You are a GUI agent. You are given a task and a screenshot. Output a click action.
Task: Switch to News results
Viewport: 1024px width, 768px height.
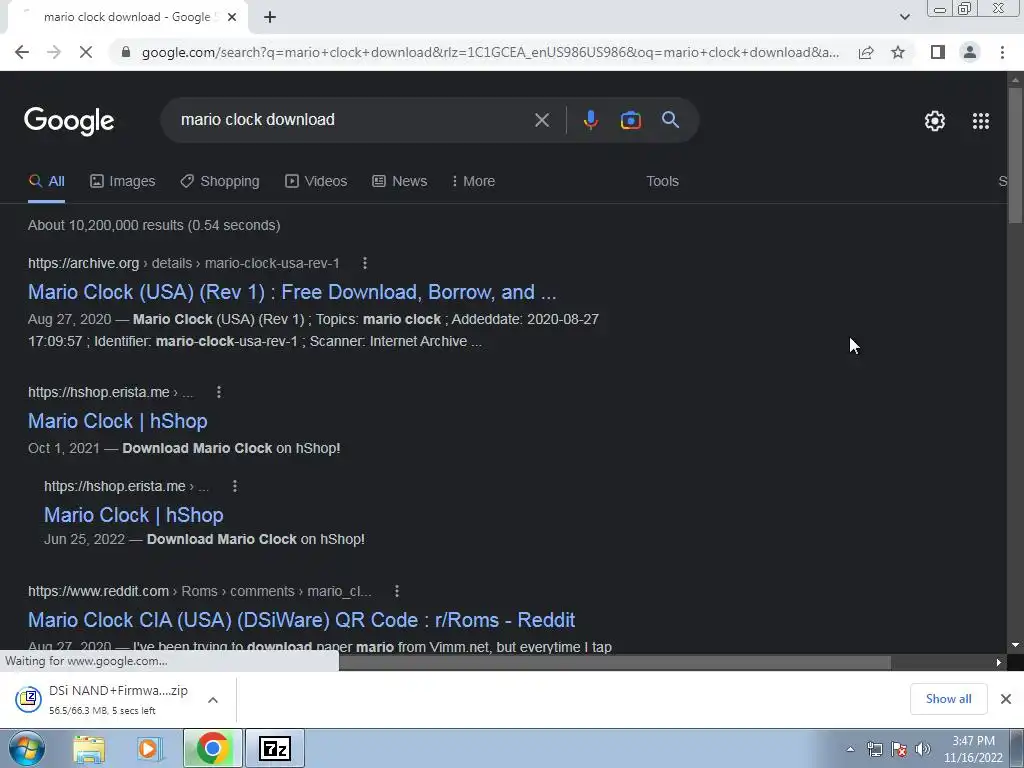(x=400, y=182)
